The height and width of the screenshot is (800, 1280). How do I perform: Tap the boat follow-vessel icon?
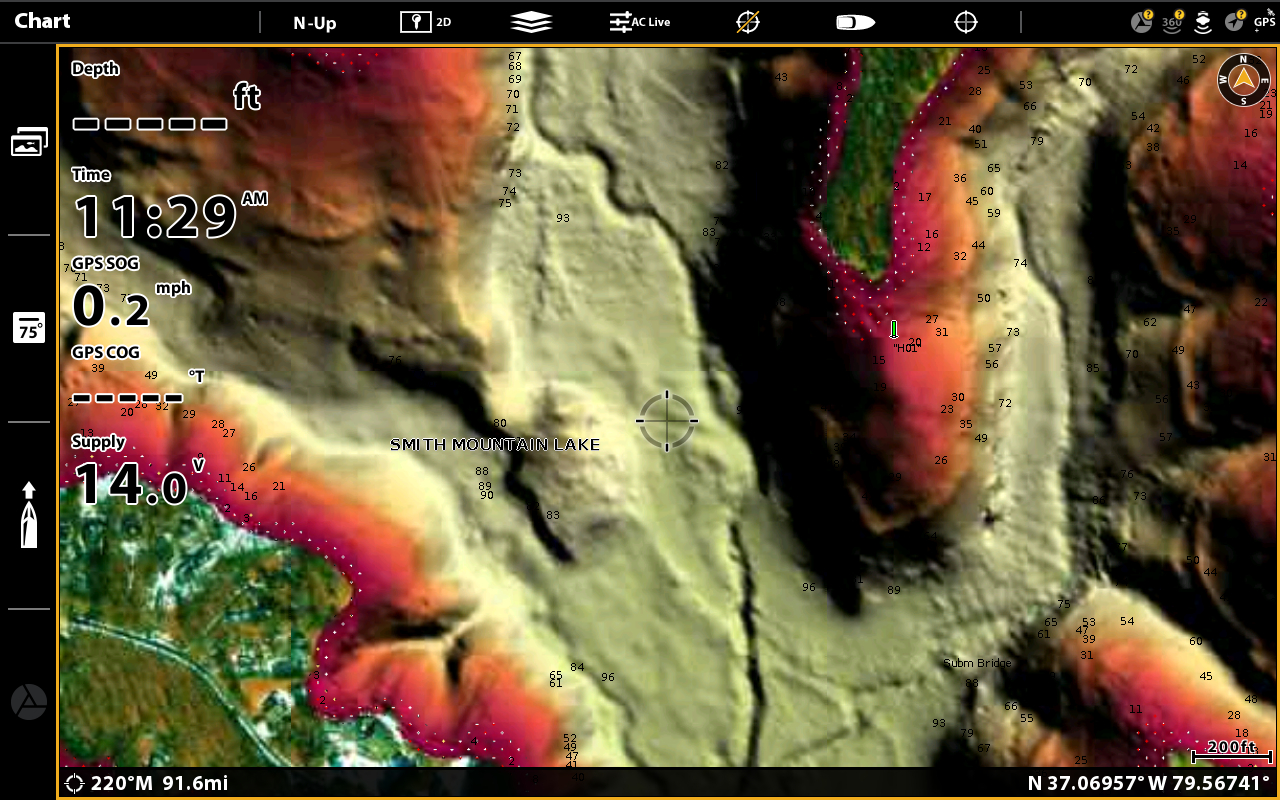(x=29, y=515)
